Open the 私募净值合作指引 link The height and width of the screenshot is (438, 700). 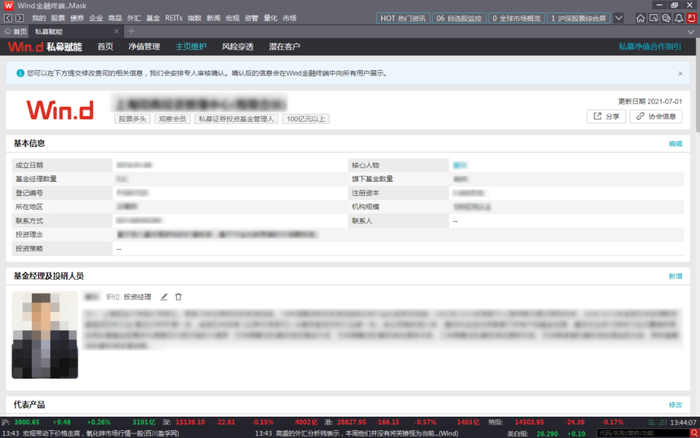(x=650, y=46)
